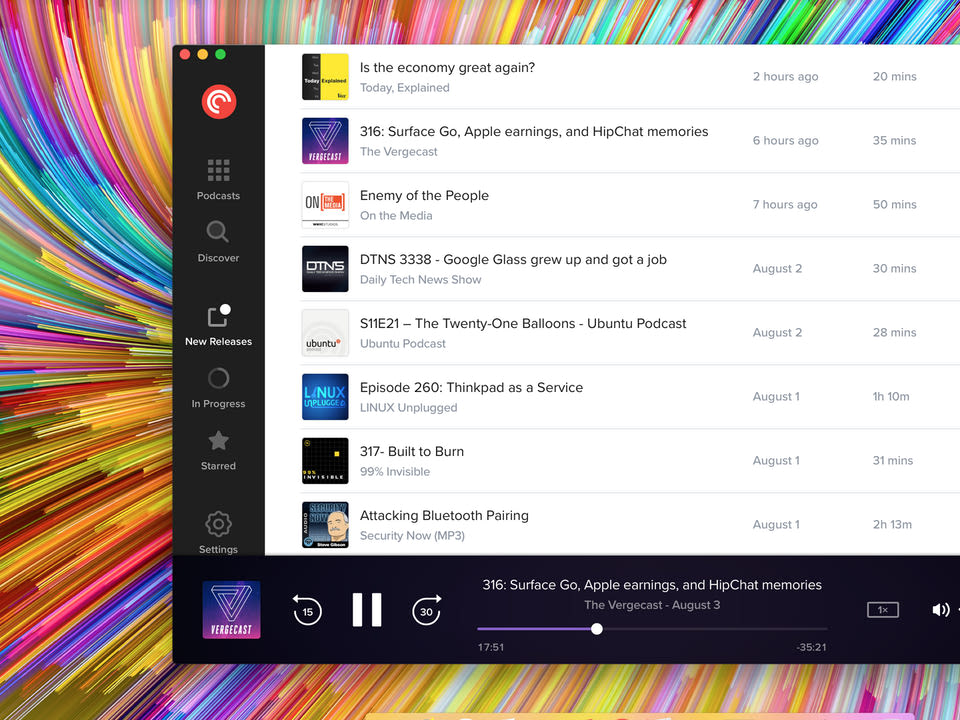Skip forward 30 seconds
Screen dimensions: 960x720
click(x=427, y=610)
